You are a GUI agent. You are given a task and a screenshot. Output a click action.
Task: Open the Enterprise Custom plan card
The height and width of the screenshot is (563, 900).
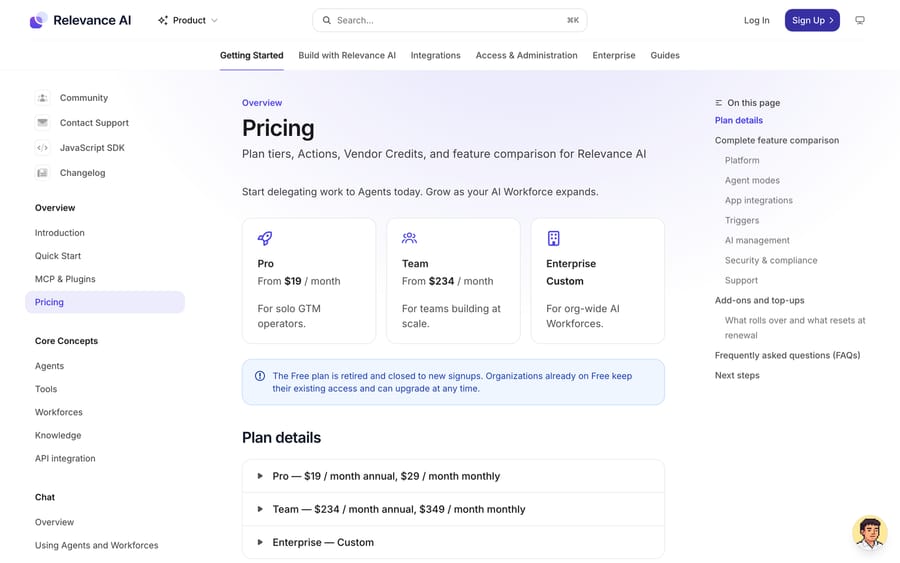(x=598, y=281)
